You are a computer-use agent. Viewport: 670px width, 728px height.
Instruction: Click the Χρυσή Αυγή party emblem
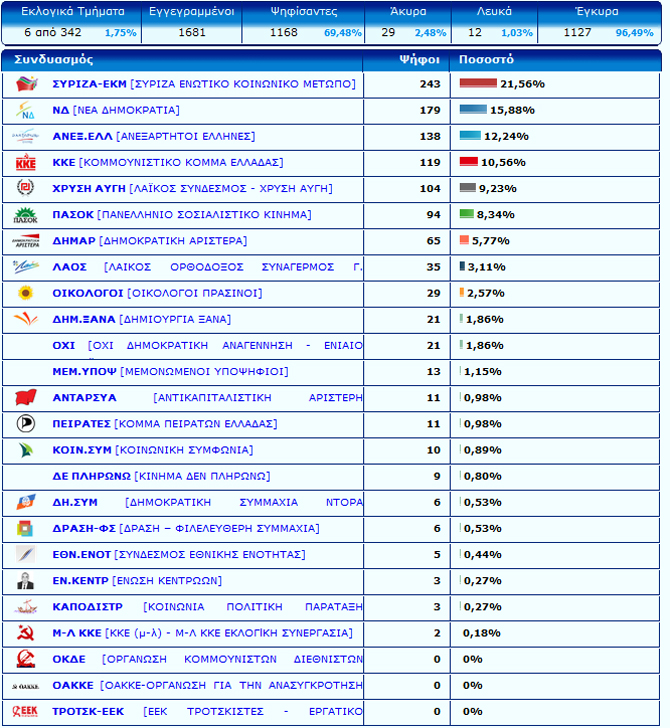pos(26,188)
